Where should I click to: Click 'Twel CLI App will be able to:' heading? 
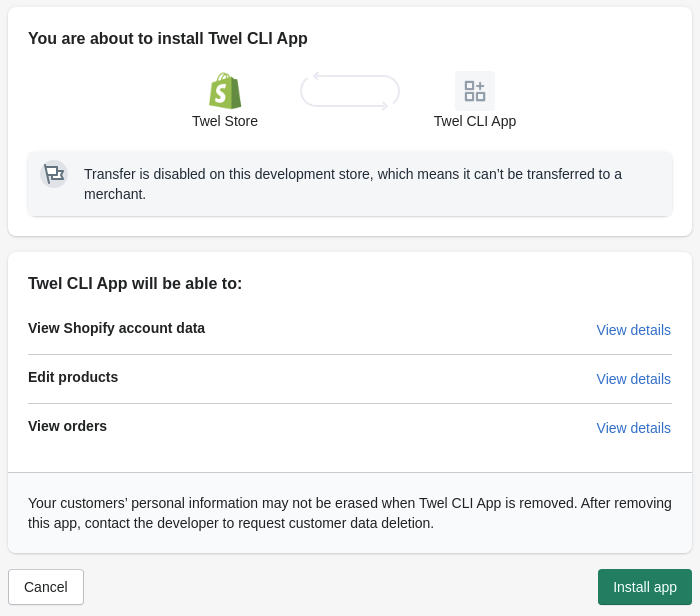pyautogui.click(x=135, y=283)
